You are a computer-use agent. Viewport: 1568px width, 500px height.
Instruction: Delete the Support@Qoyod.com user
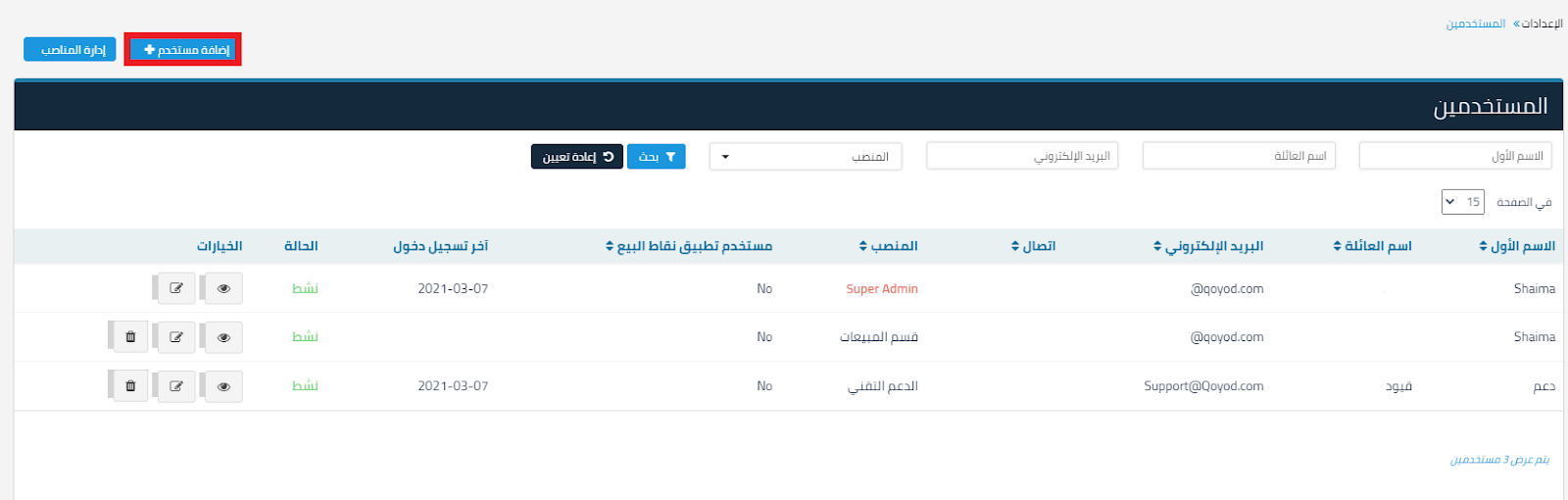tap(130, 386)
